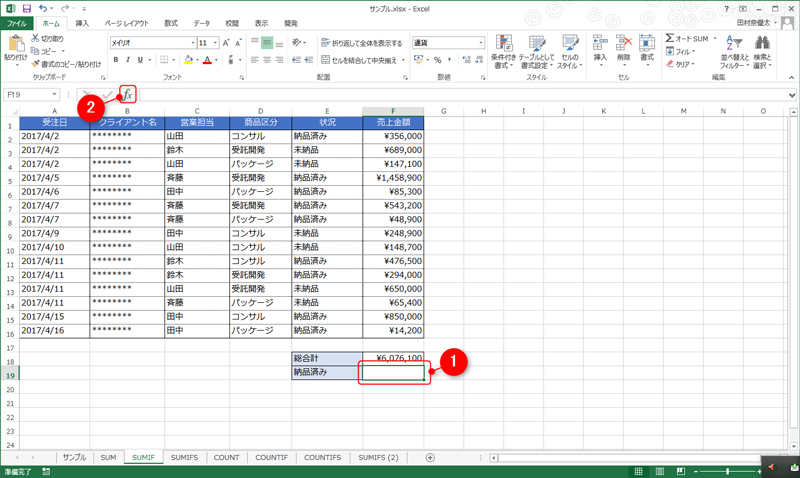This screenshot has width=800, height=478.
Task: Select the total cell ¥6,076,100
Action: pyautogui.click(x=393, y=358)
